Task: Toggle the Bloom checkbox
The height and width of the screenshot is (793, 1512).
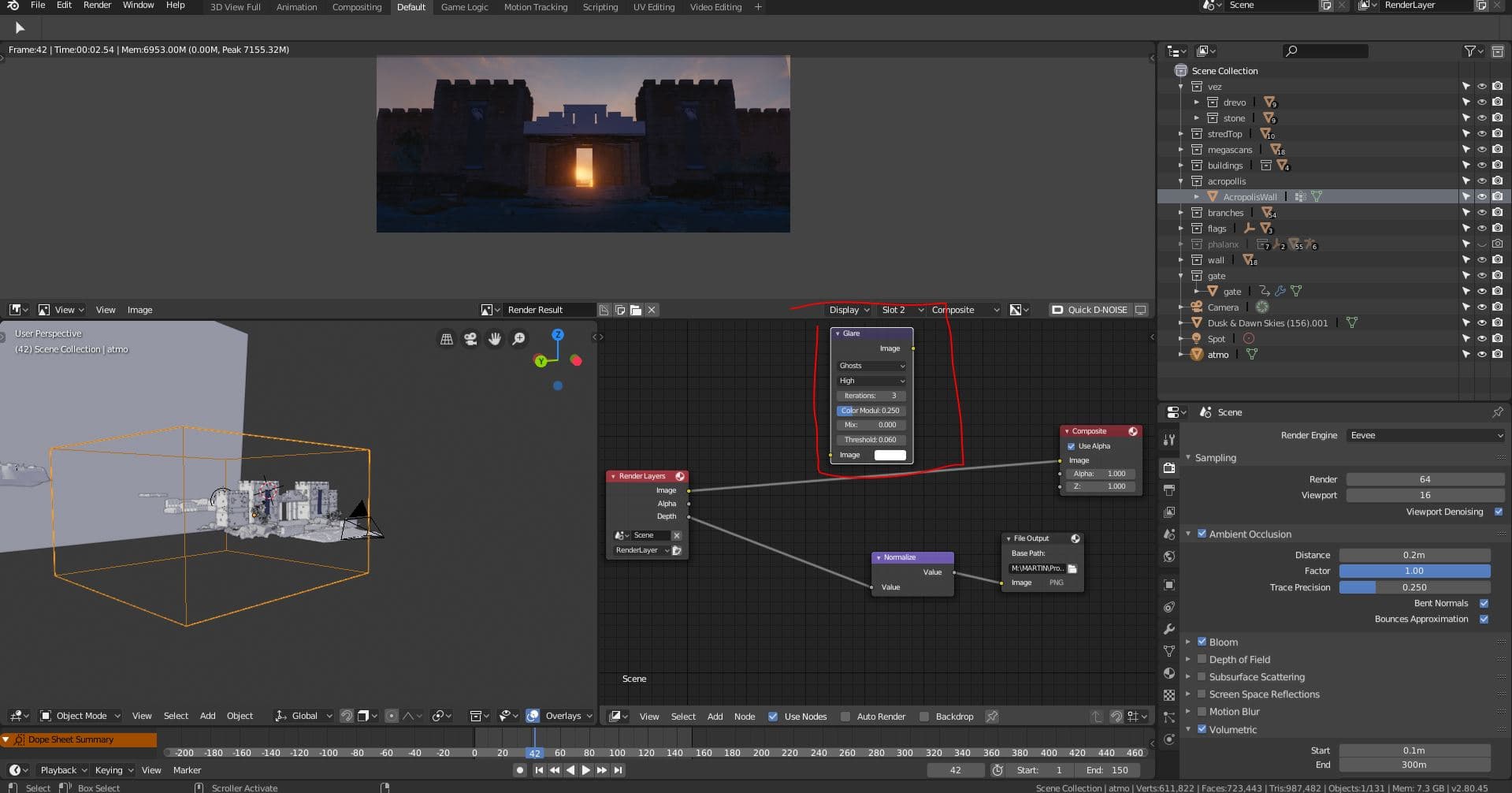Action: pyautogui.click(x=1202, y=642)
